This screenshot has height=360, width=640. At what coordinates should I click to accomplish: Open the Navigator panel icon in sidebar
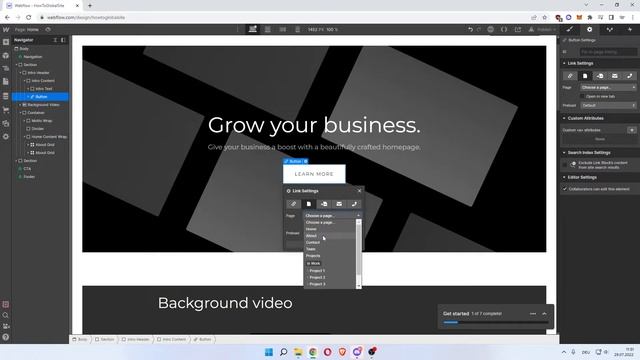tap(6, 69)
